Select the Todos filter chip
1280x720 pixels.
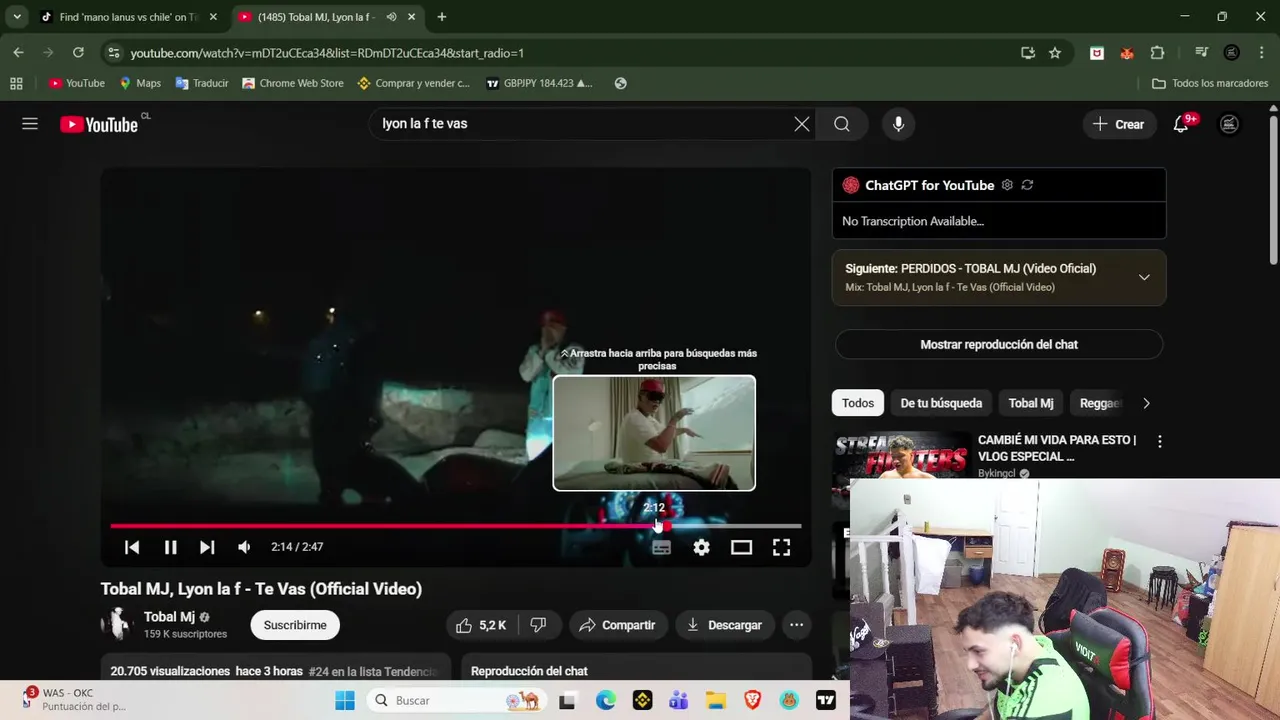858,403
